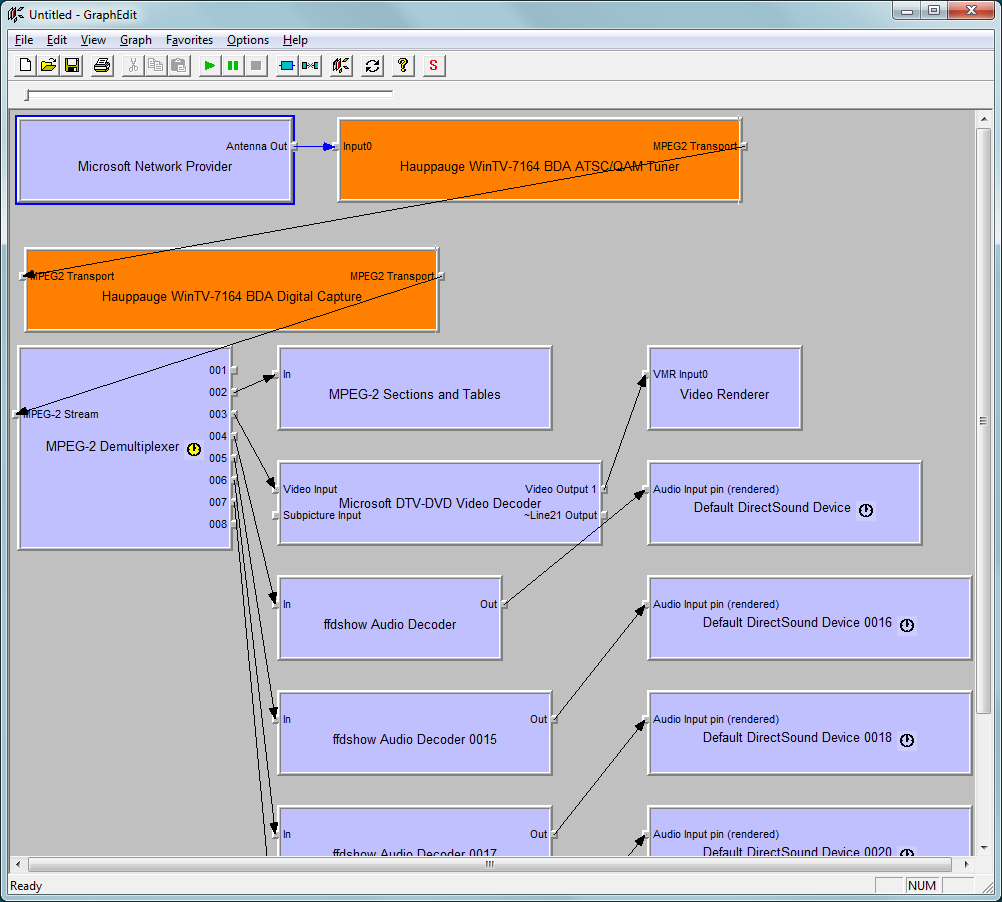This screenshot has height=902, width=1002.
Task: Pause the graph with pause button
Action: pos(233,65)
